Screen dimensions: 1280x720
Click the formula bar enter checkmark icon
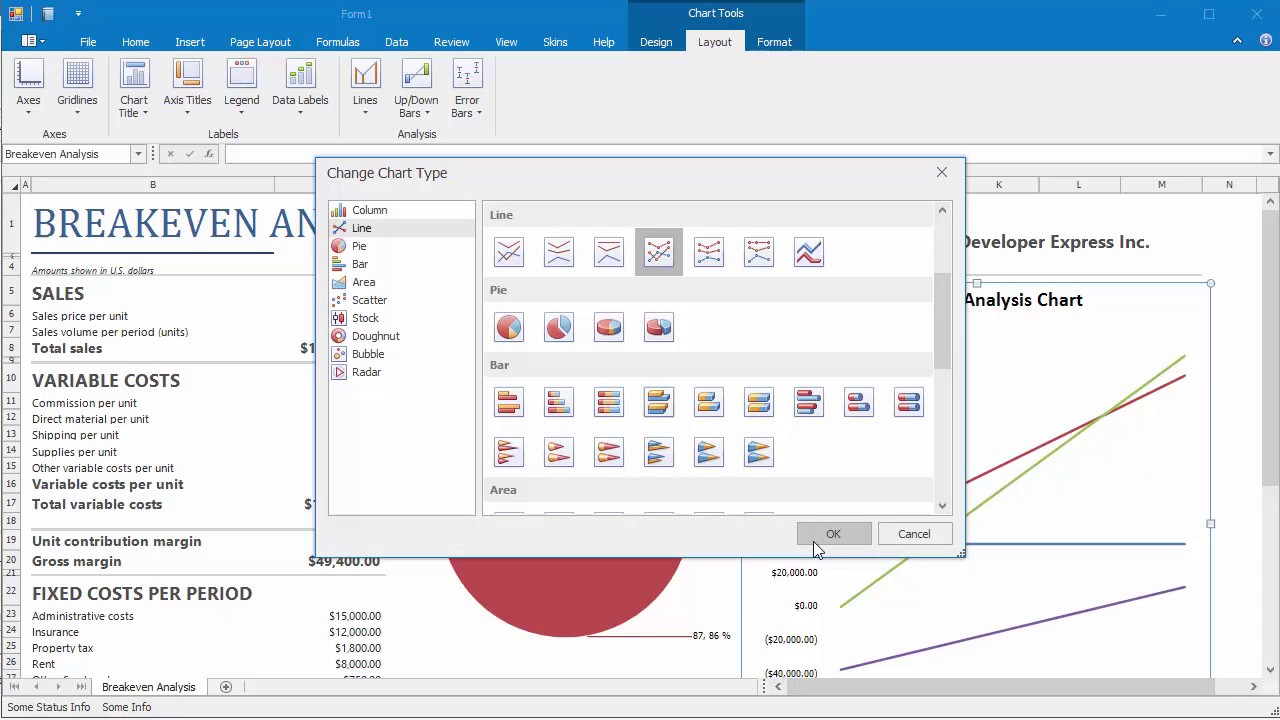point(189,154)
